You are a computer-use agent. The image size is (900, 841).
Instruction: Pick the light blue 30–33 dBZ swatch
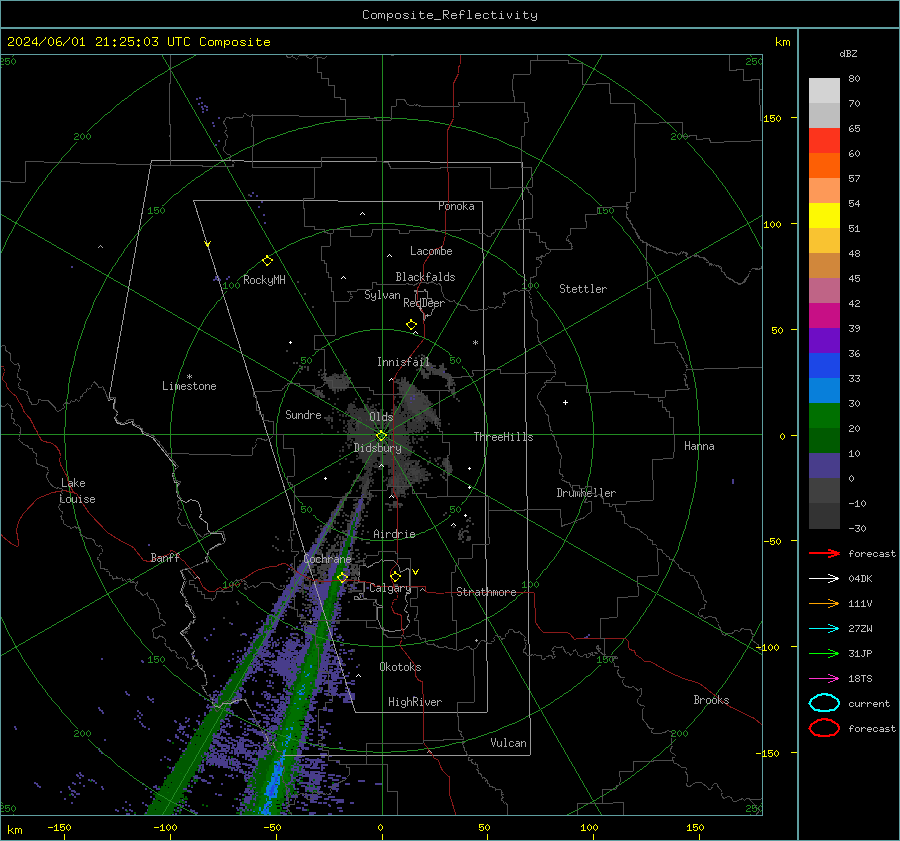pos(824,390)
